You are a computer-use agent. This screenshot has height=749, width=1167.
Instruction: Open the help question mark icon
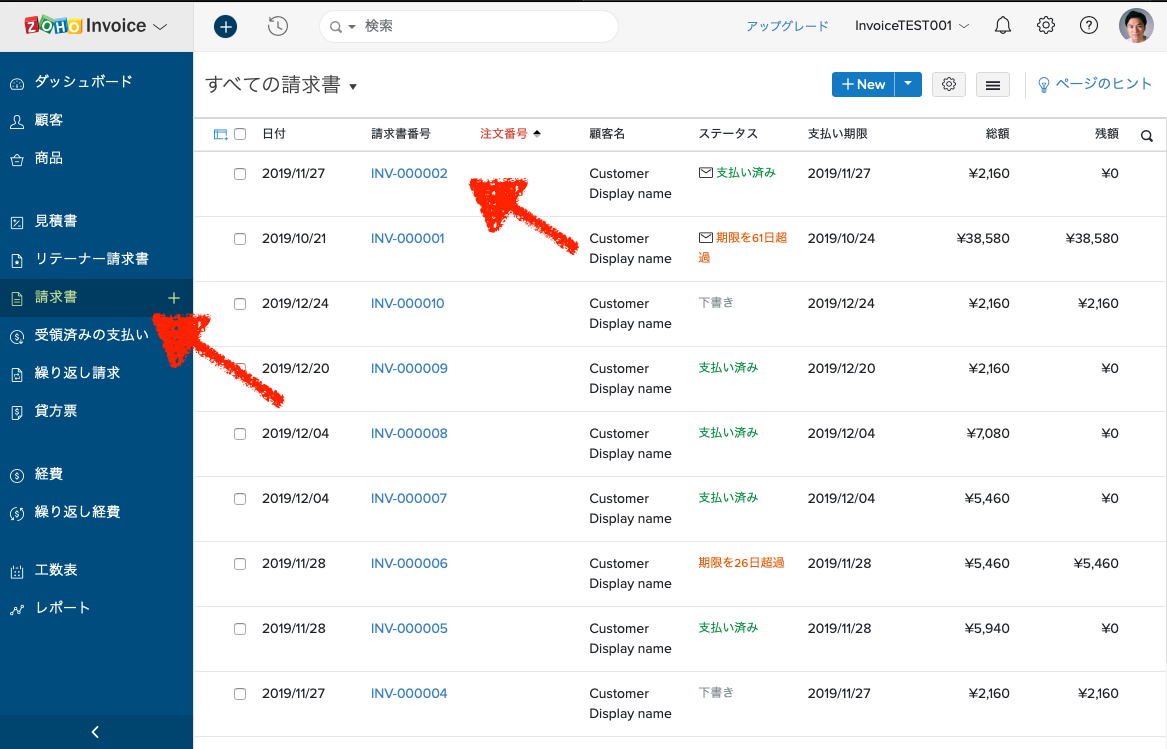[1089, 25]
